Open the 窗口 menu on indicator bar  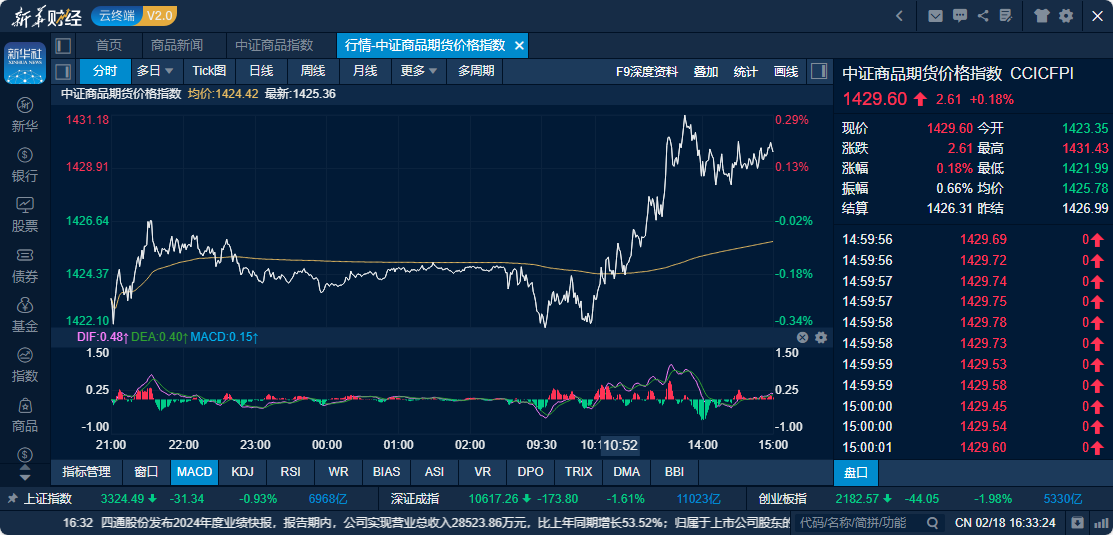pyautogui.click(x=146, y=471)
